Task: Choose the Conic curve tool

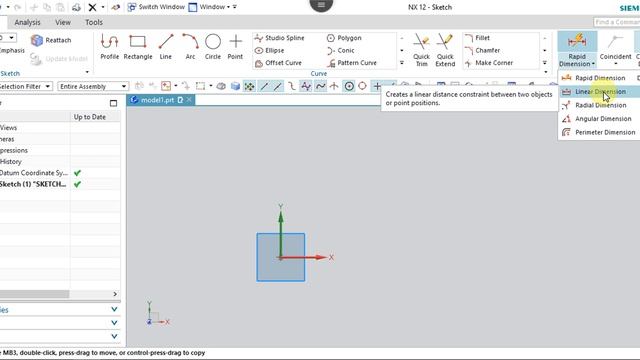Action: click(x=340, y=51)
